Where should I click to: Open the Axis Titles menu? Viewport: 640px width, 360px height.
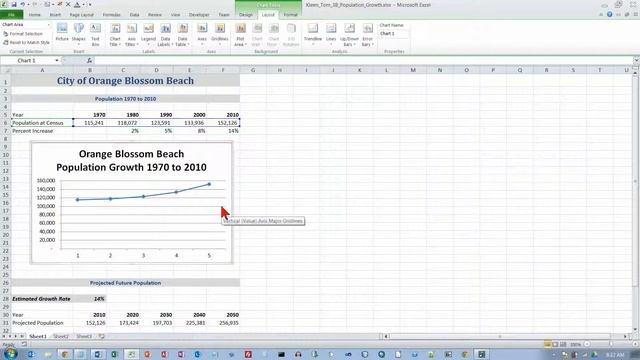pyautogui.click(x=131, y=34)
